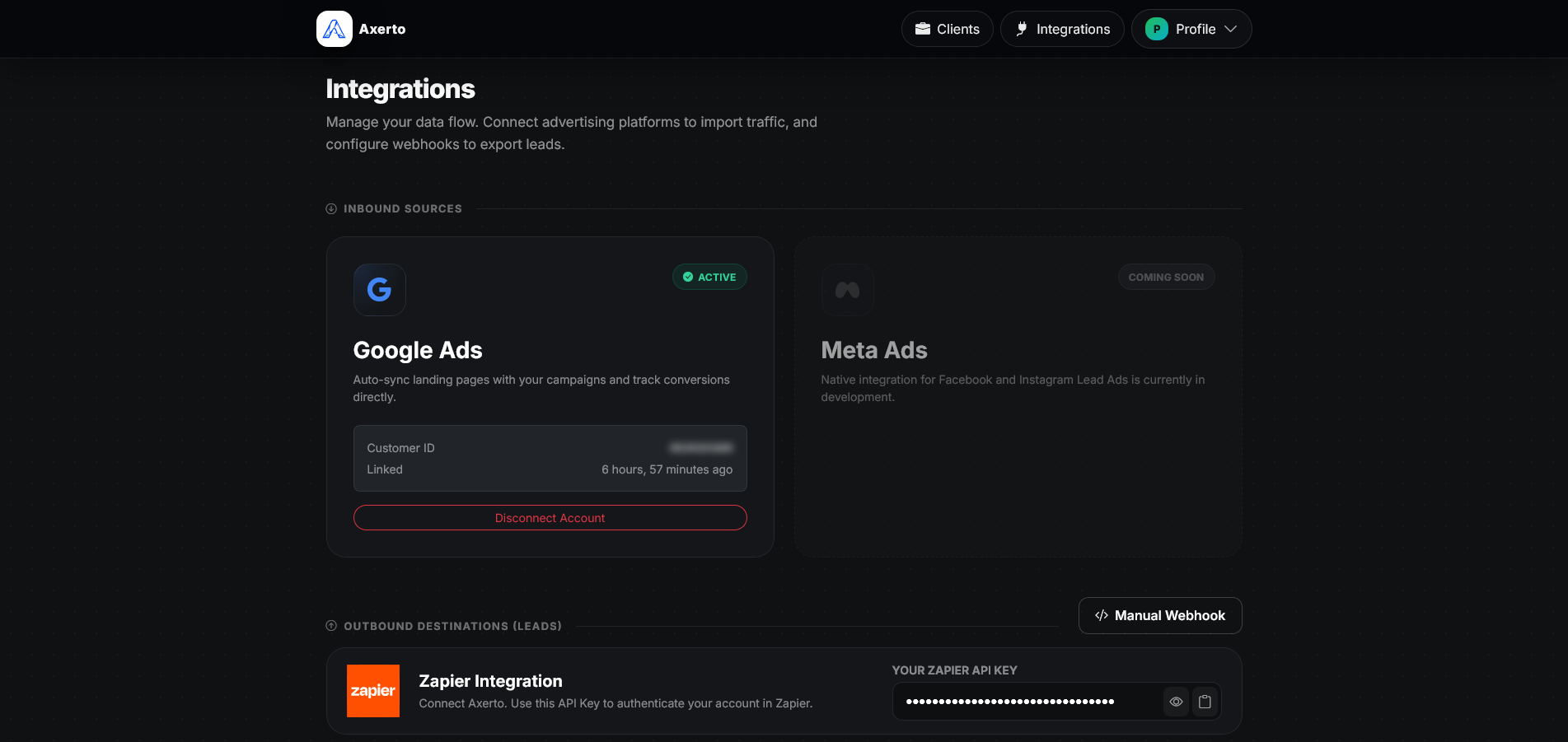The width and height of the screenshot is (1568, 742).
Task: Click the Axerto brand name
Action: (382, 29)
